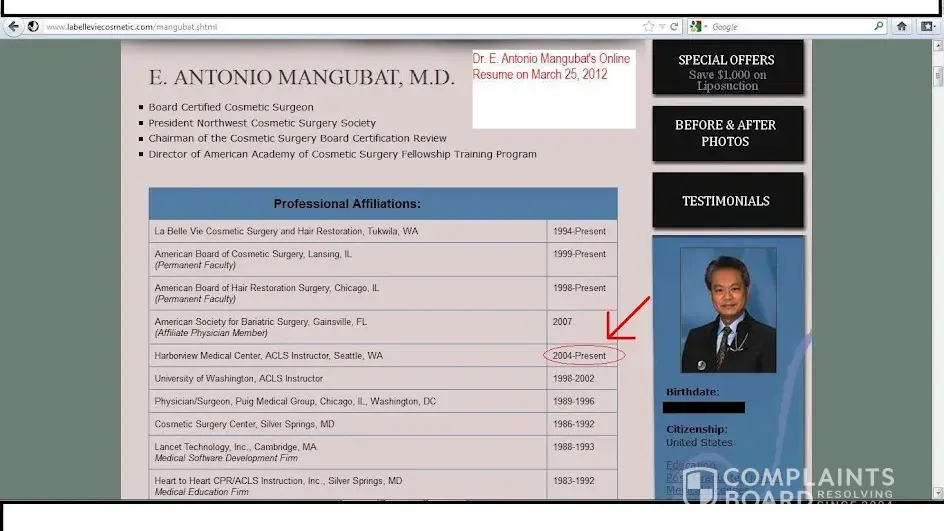Viewport: 944px width, 531px height.
Task: Open the Testimonials button
Action: tap(727, 201)
